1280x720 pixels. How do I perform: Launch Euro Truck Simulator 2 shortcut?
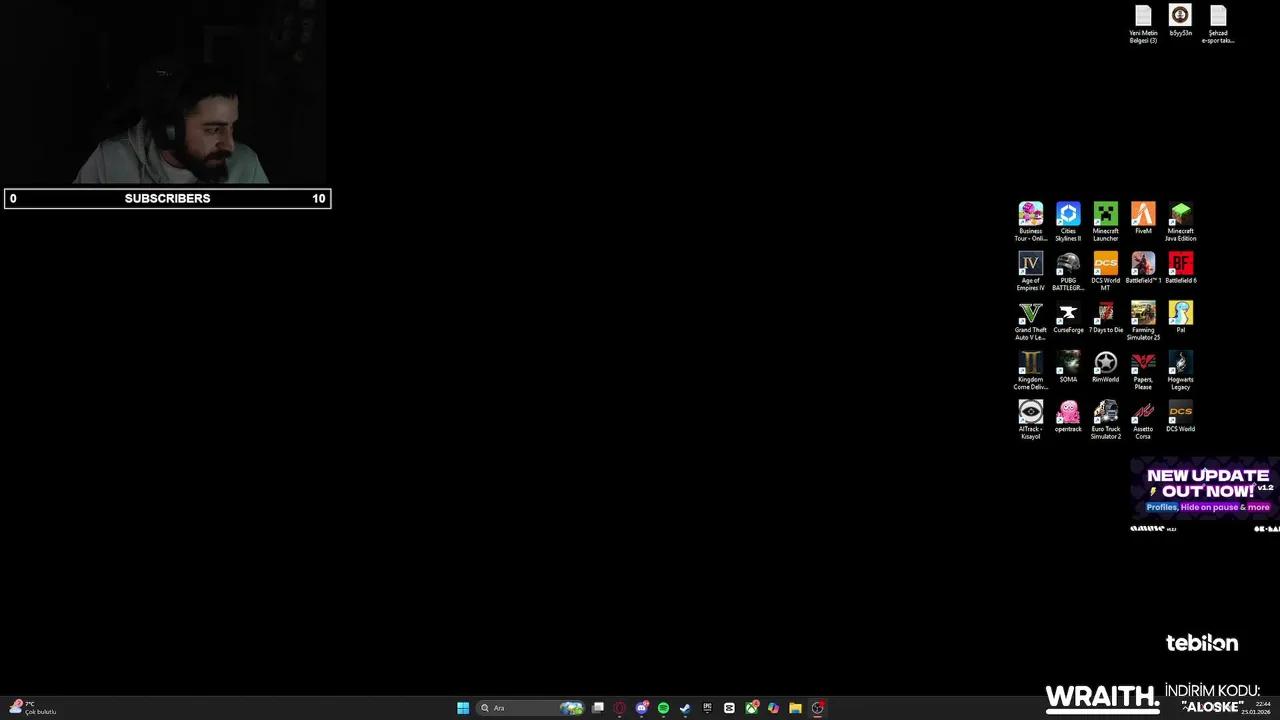click(1105, 412)
